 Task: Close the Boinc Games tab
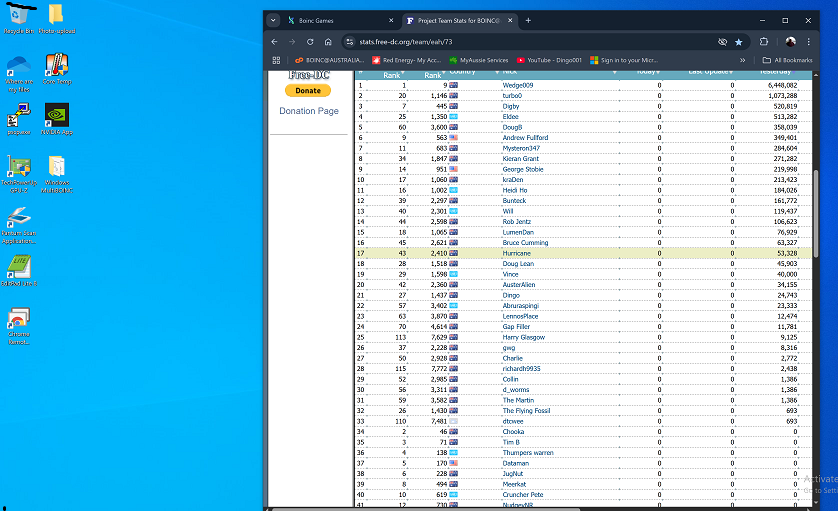click(x=391, y=20)
